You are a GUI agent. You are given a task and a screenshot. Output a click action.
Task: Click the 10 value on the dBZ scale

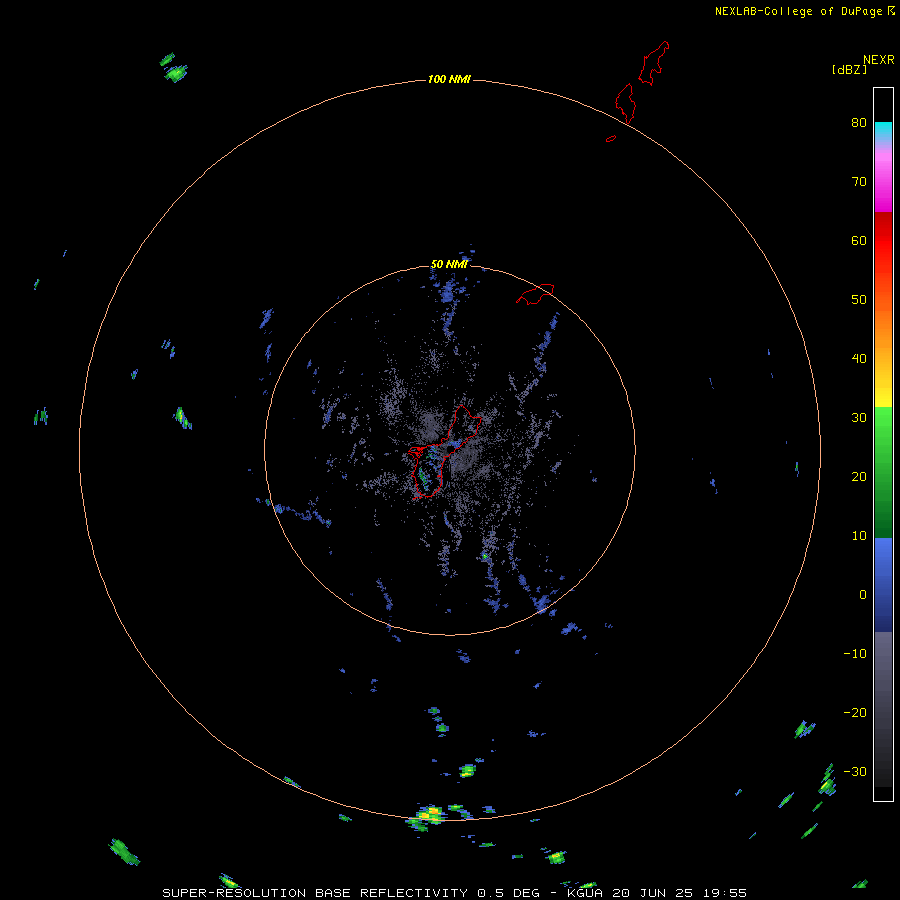pos(859,536)
